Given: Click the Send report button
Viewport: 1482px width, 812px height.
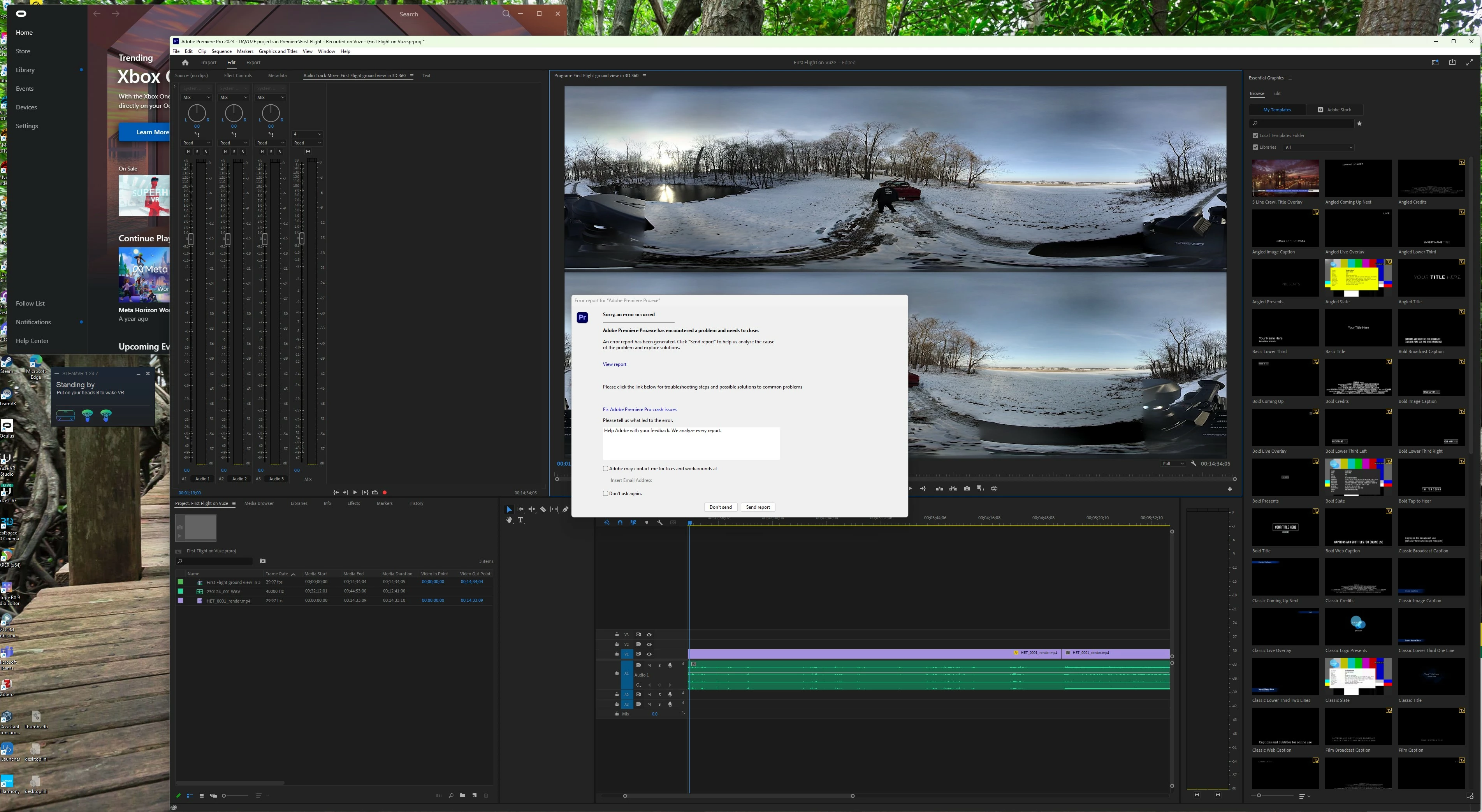Looking at the screenshot, I should (758, 507).
